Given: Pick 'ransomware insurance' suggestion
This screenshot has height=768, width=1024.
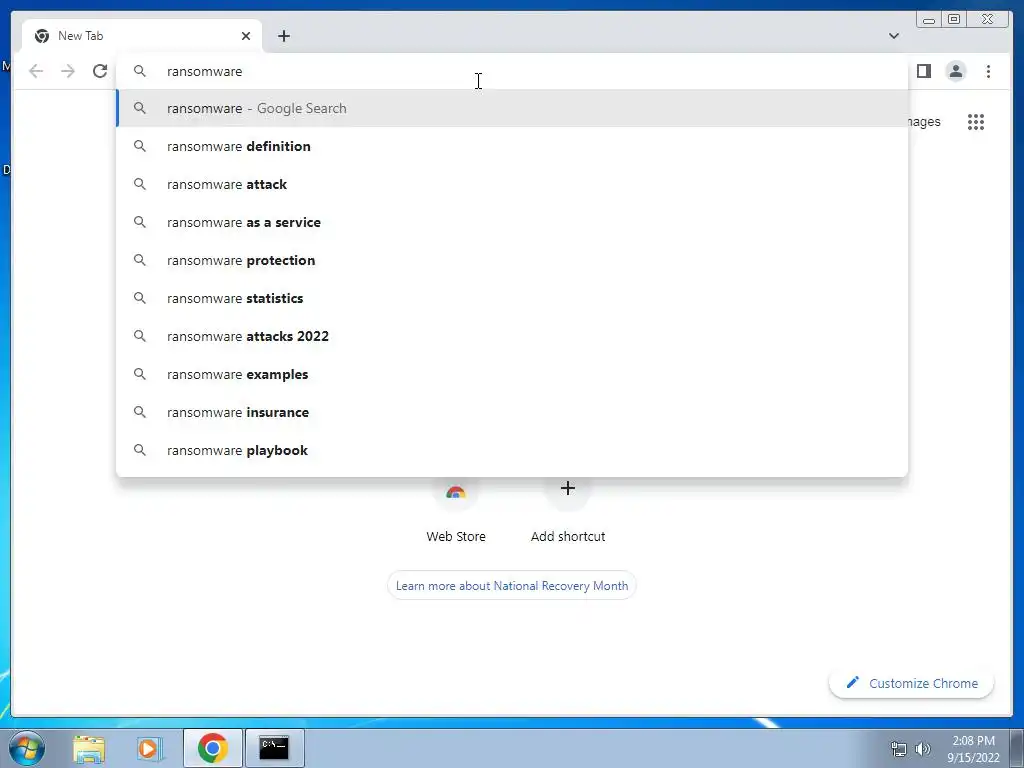Looking at the screenshot, I should coord(512,412).
